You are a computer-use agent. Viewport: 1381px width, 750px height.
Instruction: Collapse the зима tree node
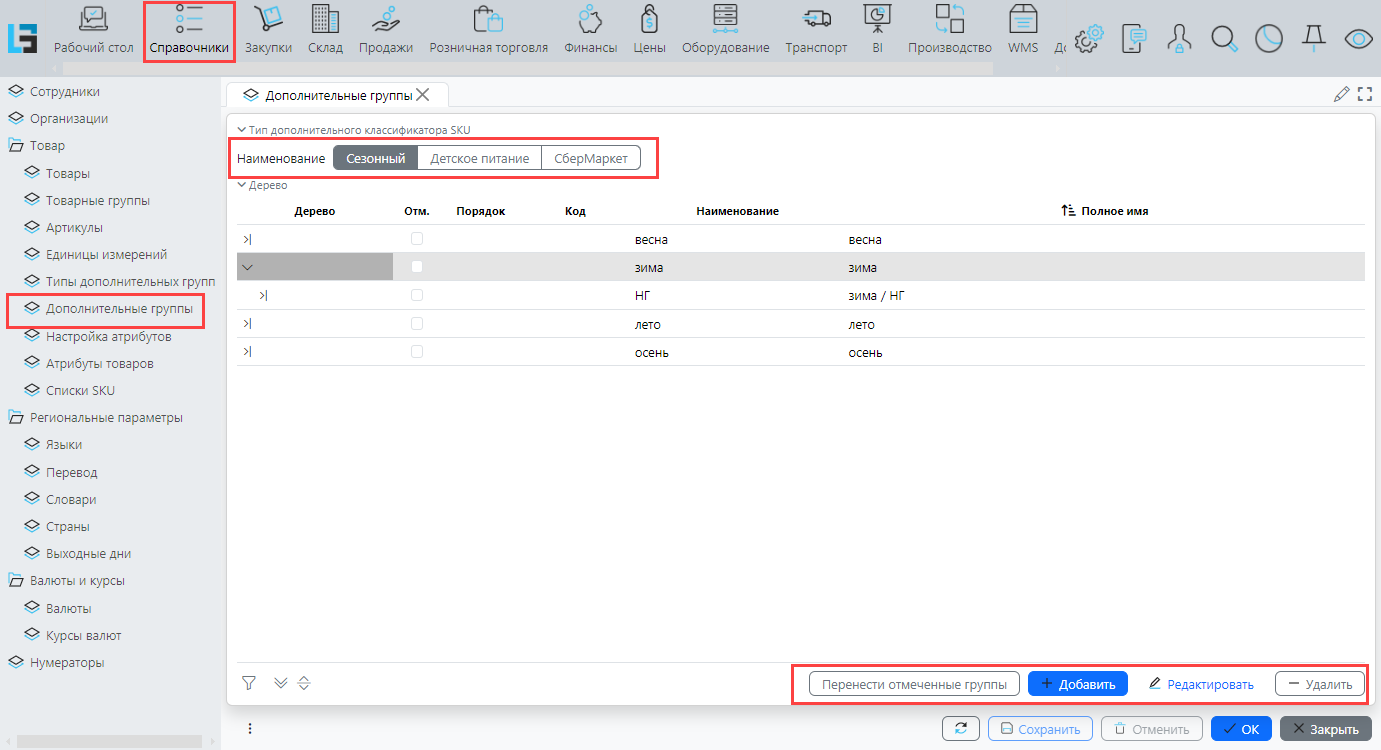pyautogui.click(x=247, y=267)
